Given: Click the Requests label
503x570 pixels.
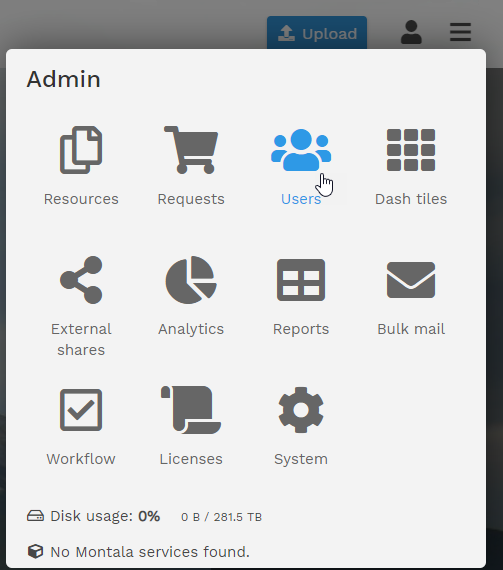Looking at the screenshot, I should pyautogui.click(x=191, y=200).
